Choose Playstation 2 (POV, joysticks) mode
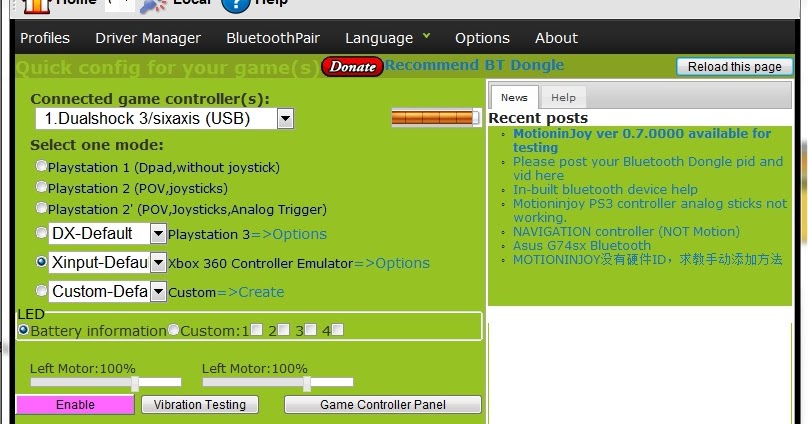808x424 pixels. 41,187
